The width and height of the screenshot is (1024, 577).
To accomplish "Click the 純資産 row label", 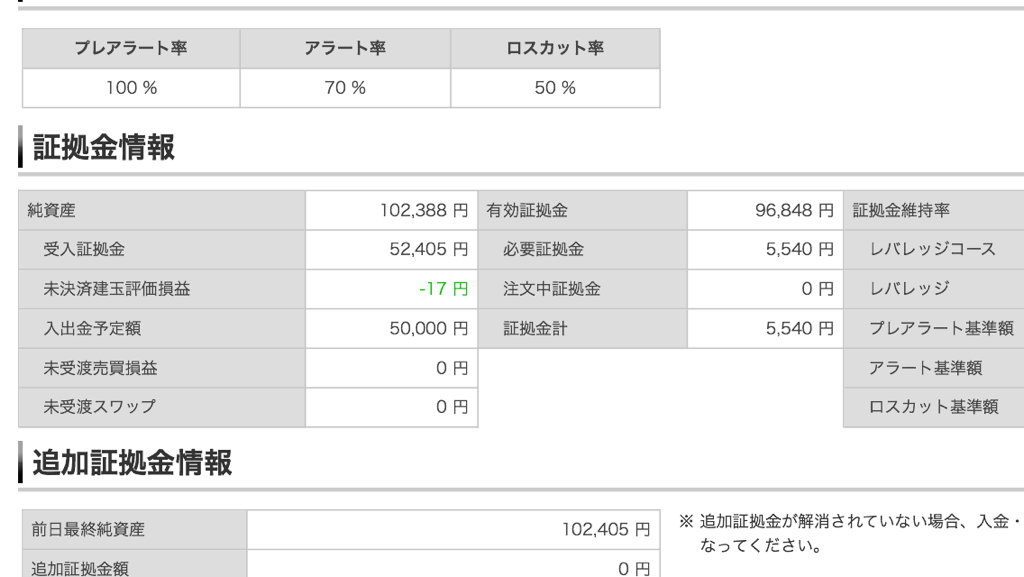I will 54,211.
